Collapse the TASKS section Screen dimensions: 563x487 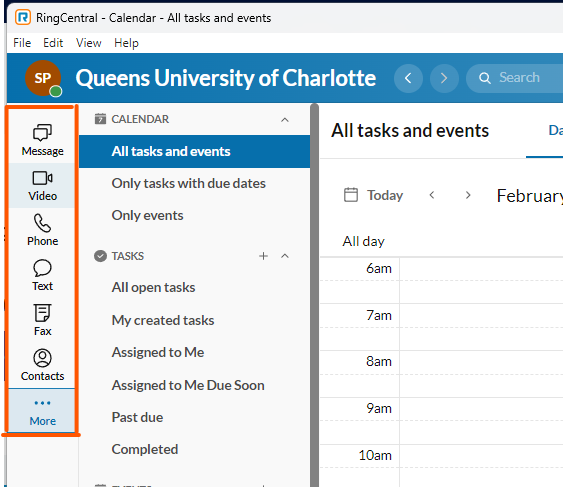click(285, 256)
